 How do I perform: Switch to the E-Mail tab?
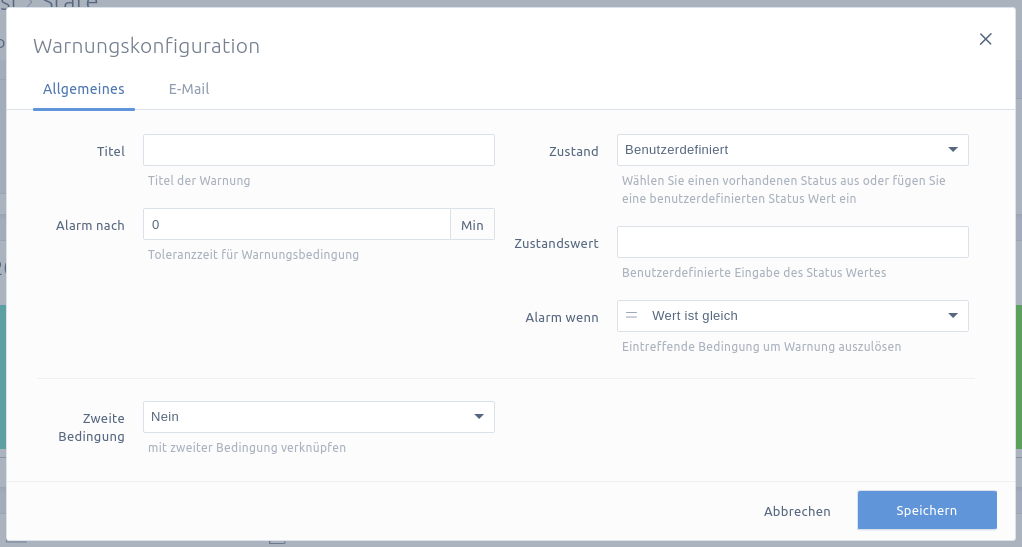[x=189, y=89]
